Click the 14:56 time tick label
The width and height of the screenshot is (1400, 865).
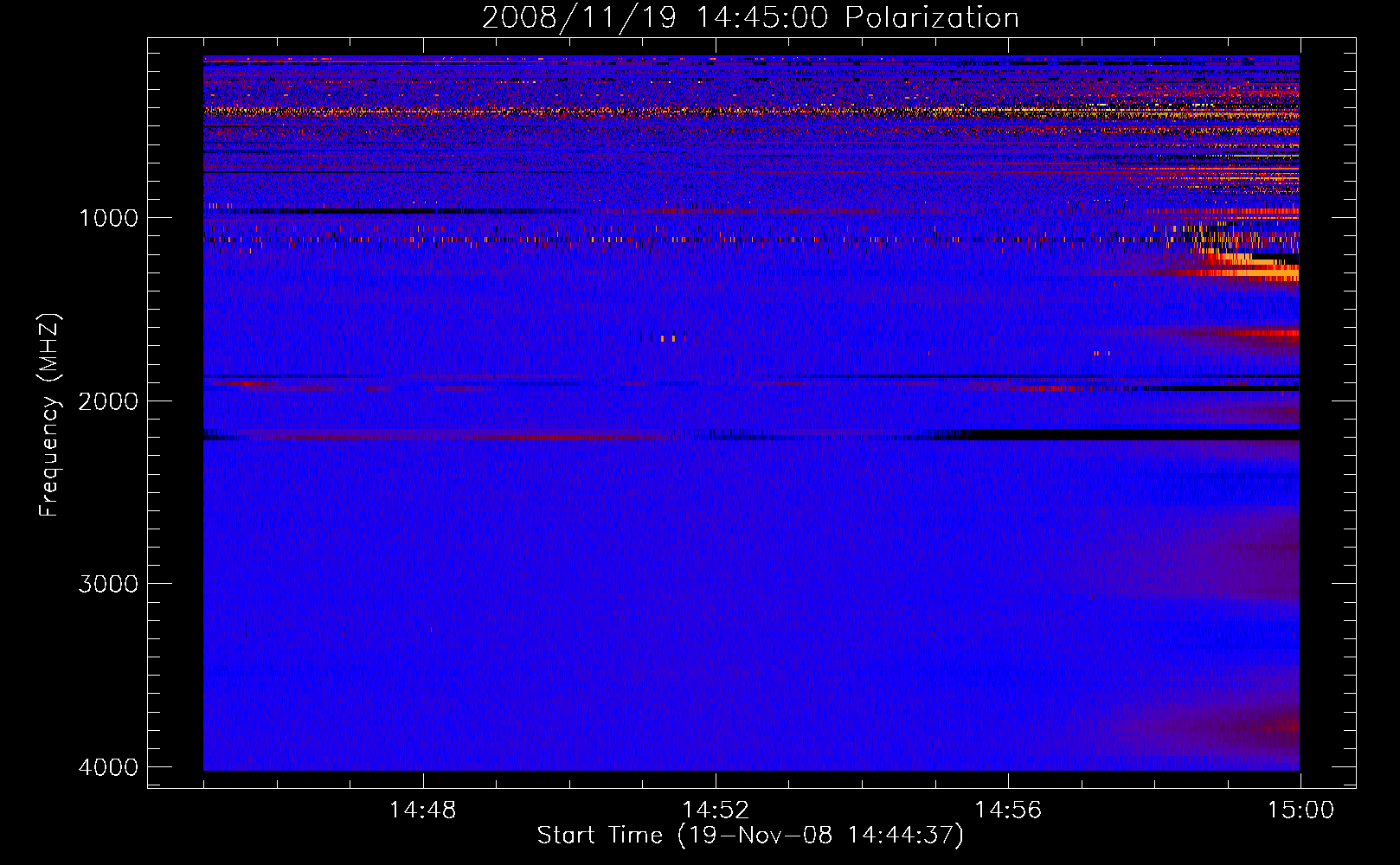pos(1008,811)
